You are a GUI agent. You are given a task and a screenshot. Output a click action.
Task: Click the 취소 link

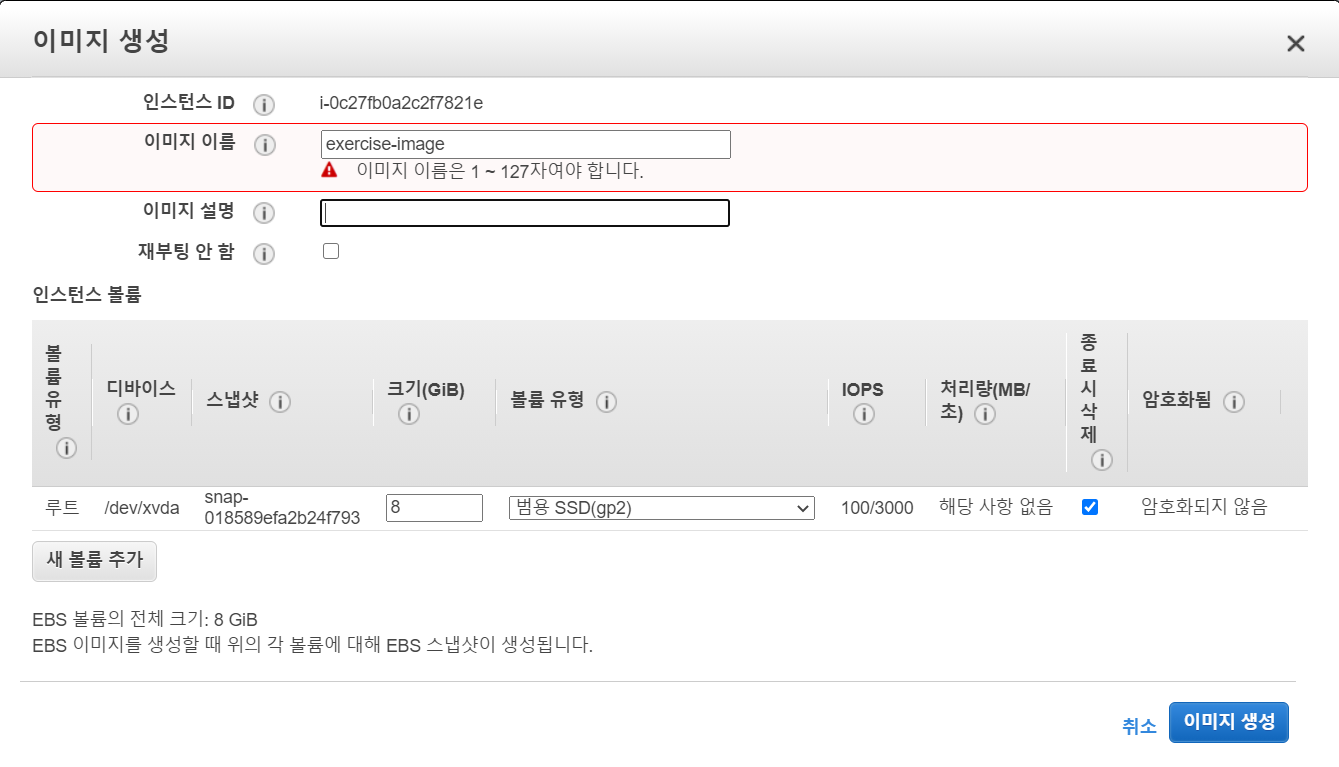1139,726
